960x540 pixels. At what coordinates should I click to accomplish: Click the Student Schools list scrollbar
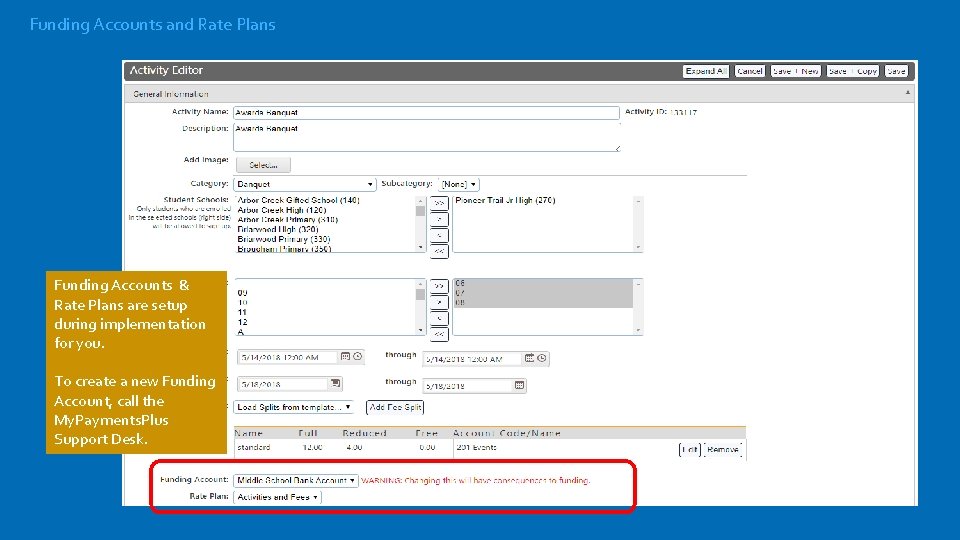pos(420,224)
